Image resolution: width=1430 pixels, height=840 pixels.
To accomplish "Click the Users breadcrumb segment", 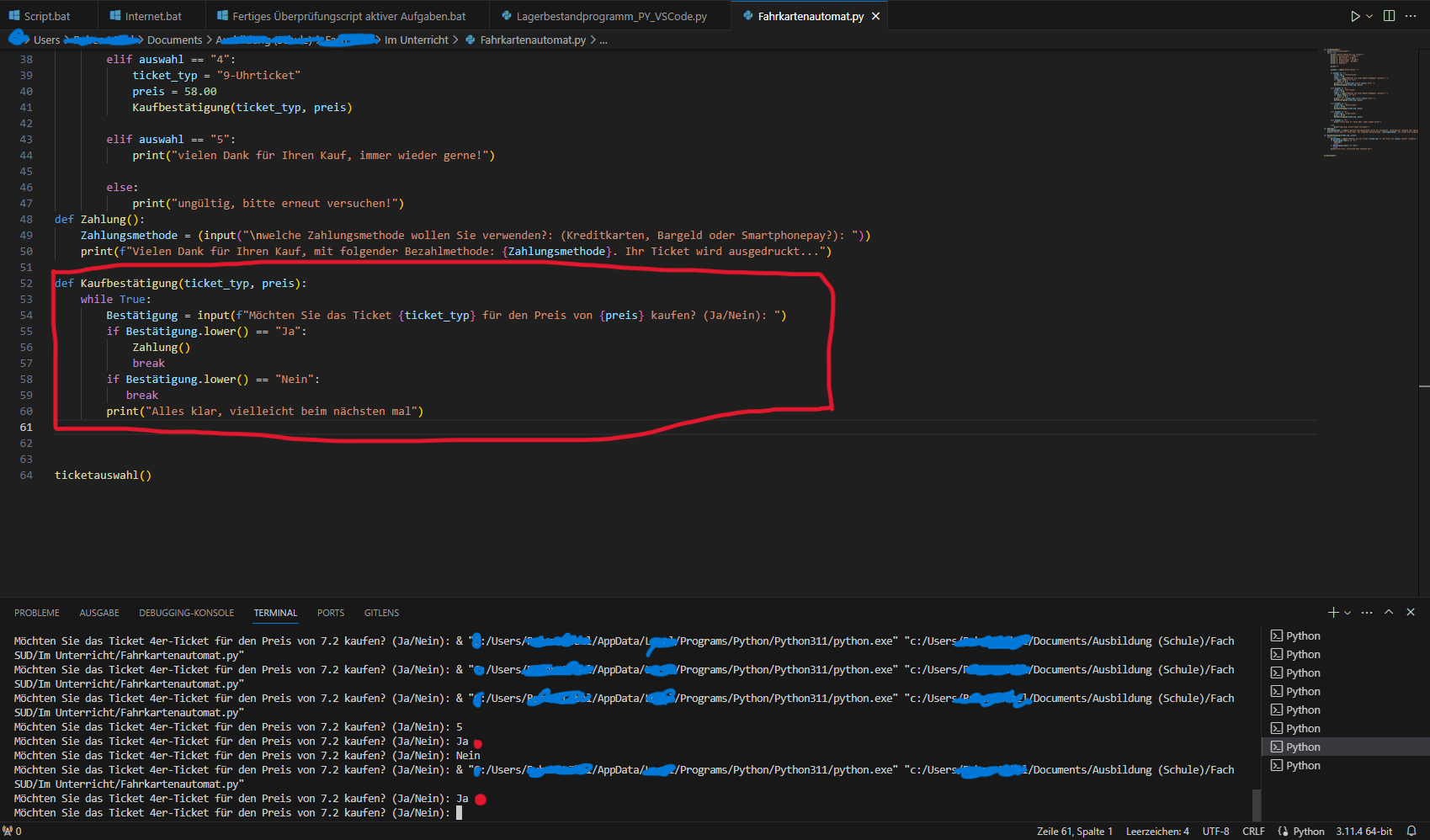I will [x=46, y=40].
